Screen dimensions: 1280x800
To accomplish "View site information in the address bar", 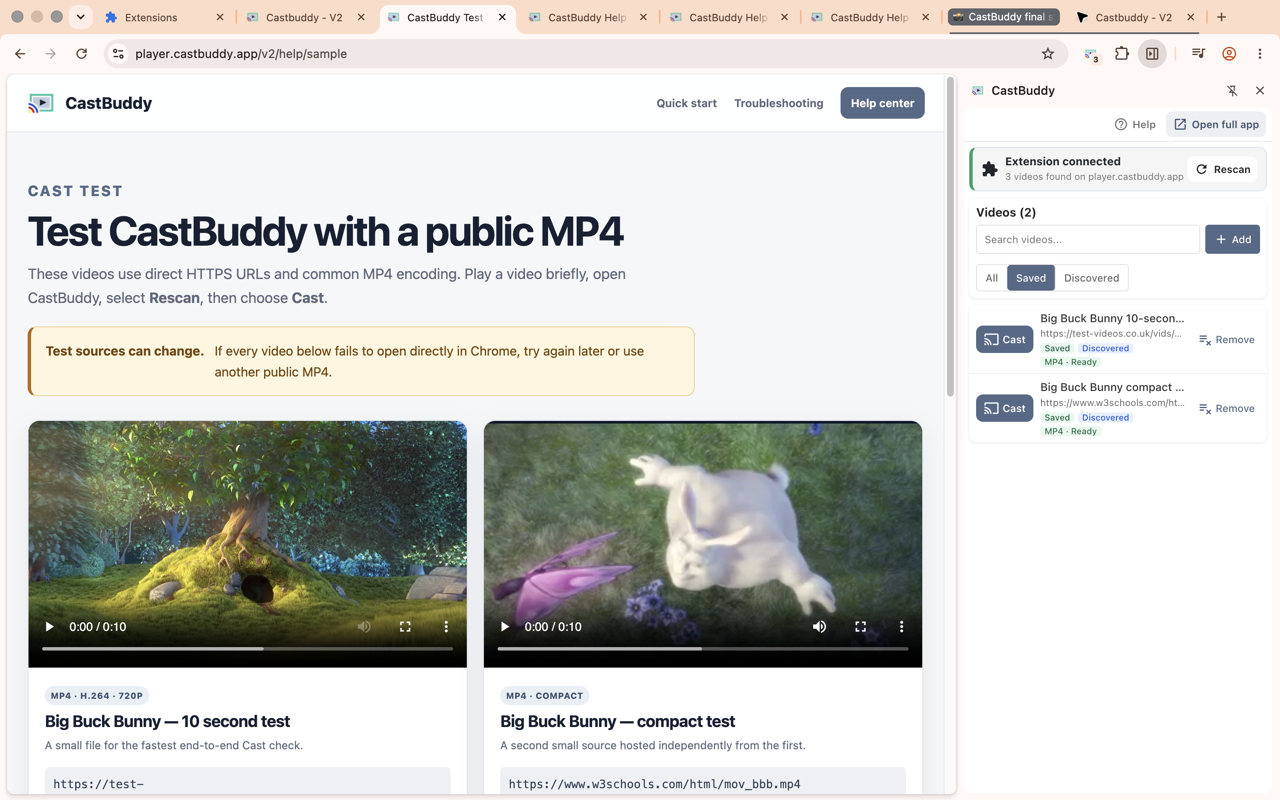I will [x=118, y=54].
